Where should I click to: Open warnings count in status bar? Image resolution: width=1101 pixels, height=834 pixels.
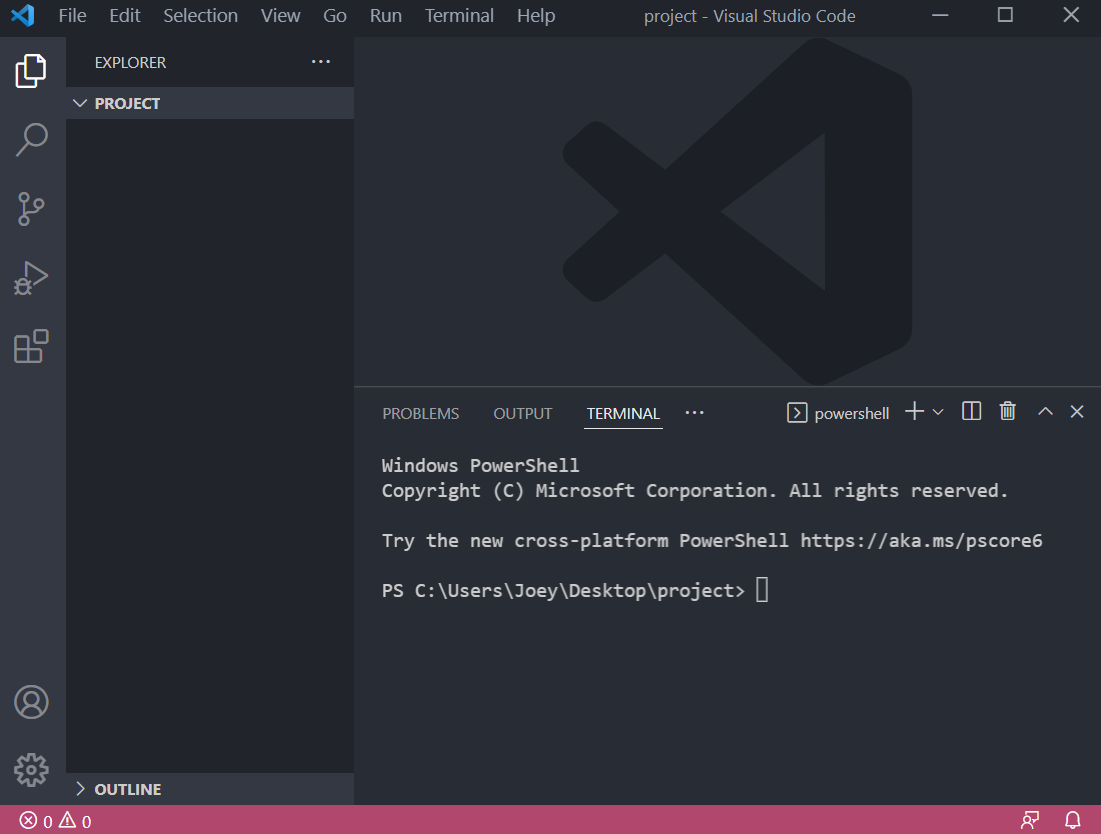[x=75, y=821]
